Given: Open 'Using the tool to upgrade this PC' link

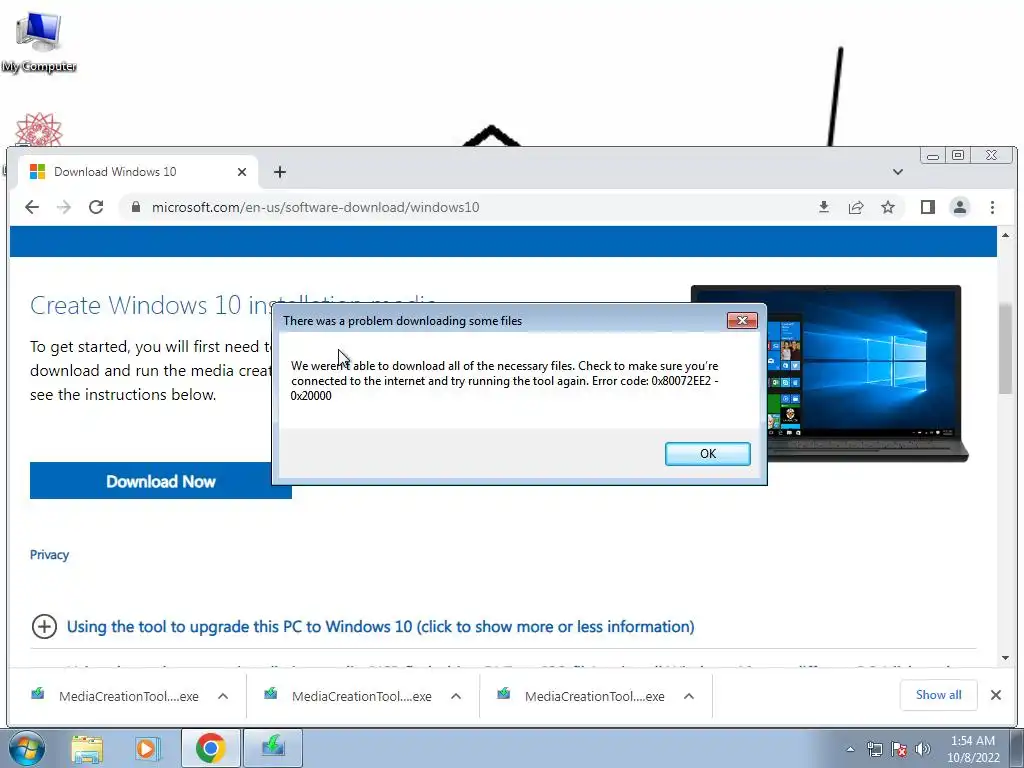Looking at the screenshot, I should pyautogui.click(x=380, y=627).
